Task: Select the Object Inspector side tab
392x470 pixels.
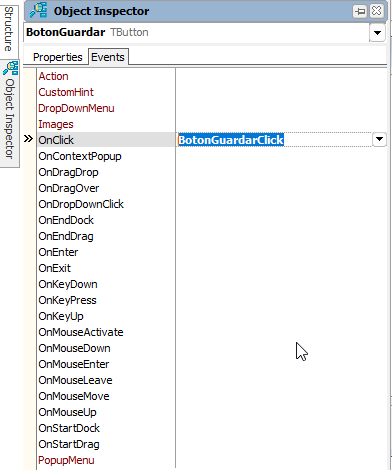Action: [9, 113]
